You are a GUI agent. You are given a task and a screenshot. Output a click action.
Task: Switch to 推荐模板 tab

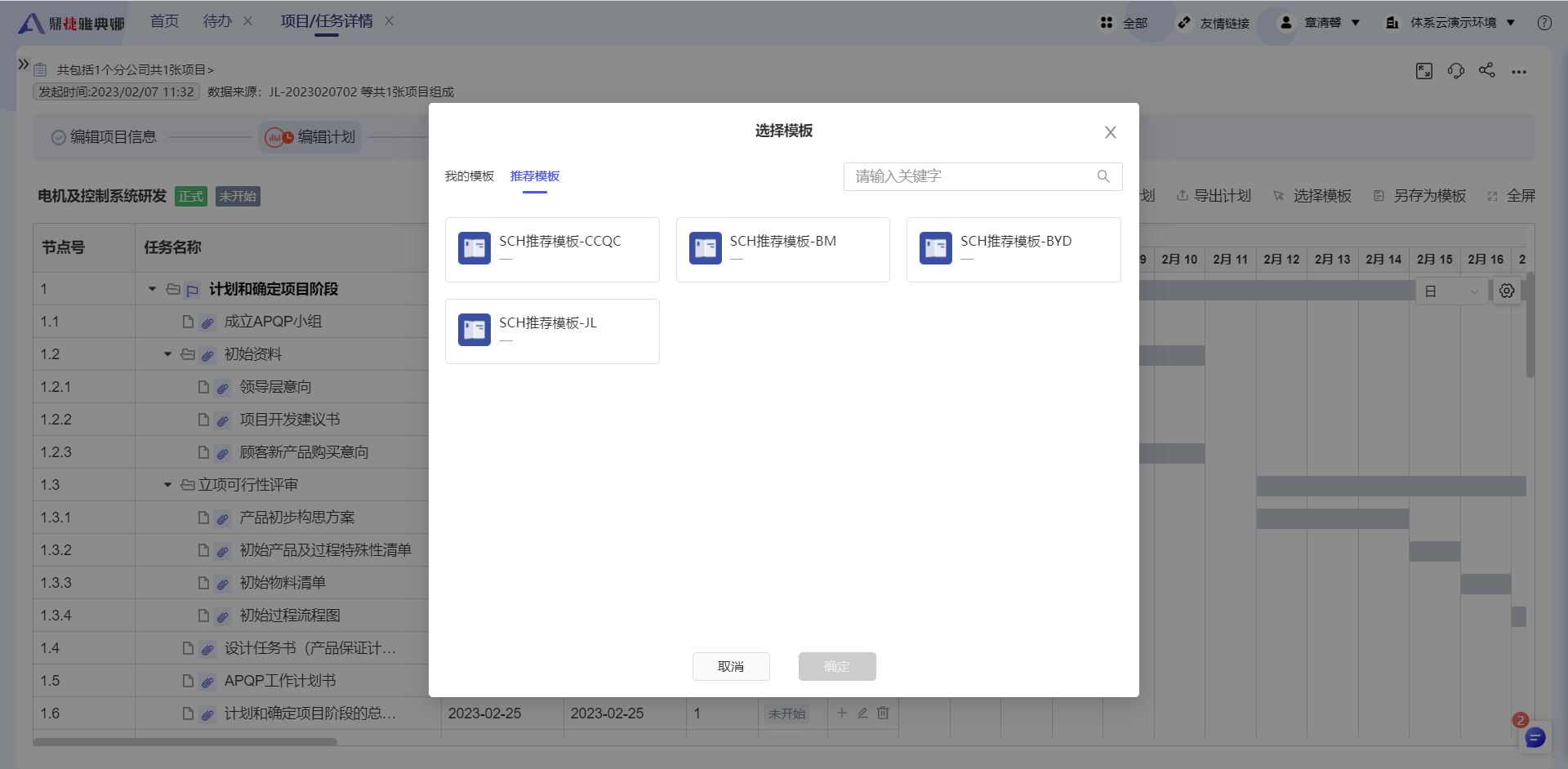(535, 176)
